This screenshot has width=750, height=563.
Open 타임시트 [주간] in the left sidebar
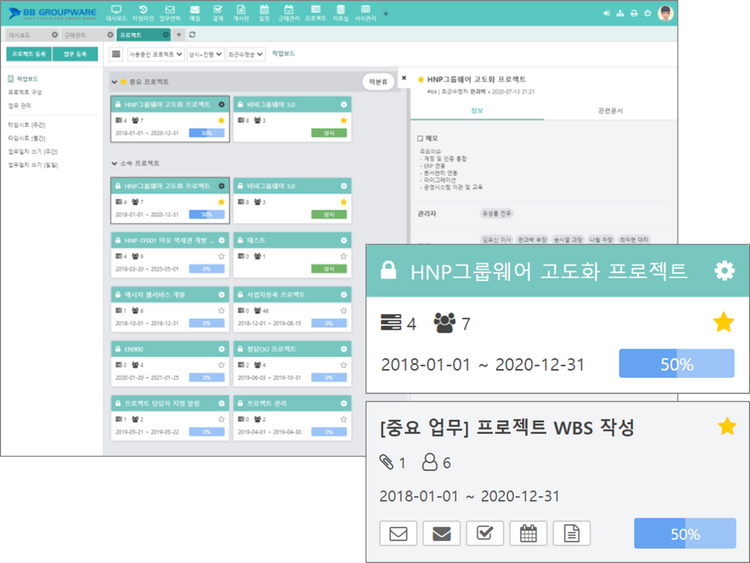[27, 125]
